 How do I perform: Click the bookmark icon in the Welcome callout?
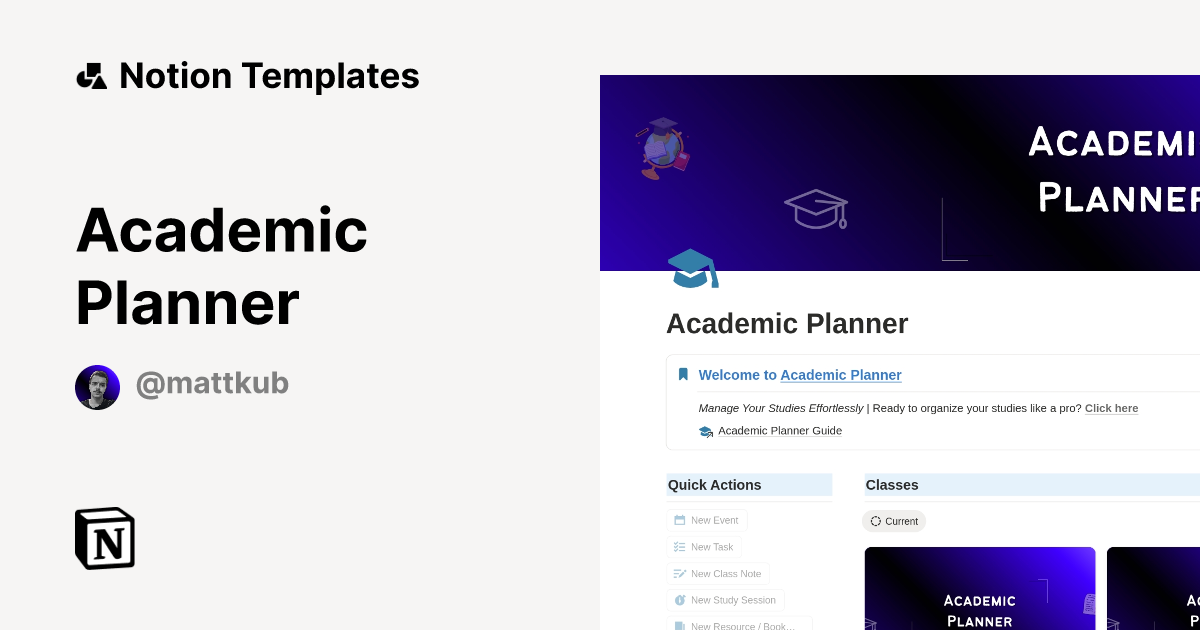coord(683,374)
